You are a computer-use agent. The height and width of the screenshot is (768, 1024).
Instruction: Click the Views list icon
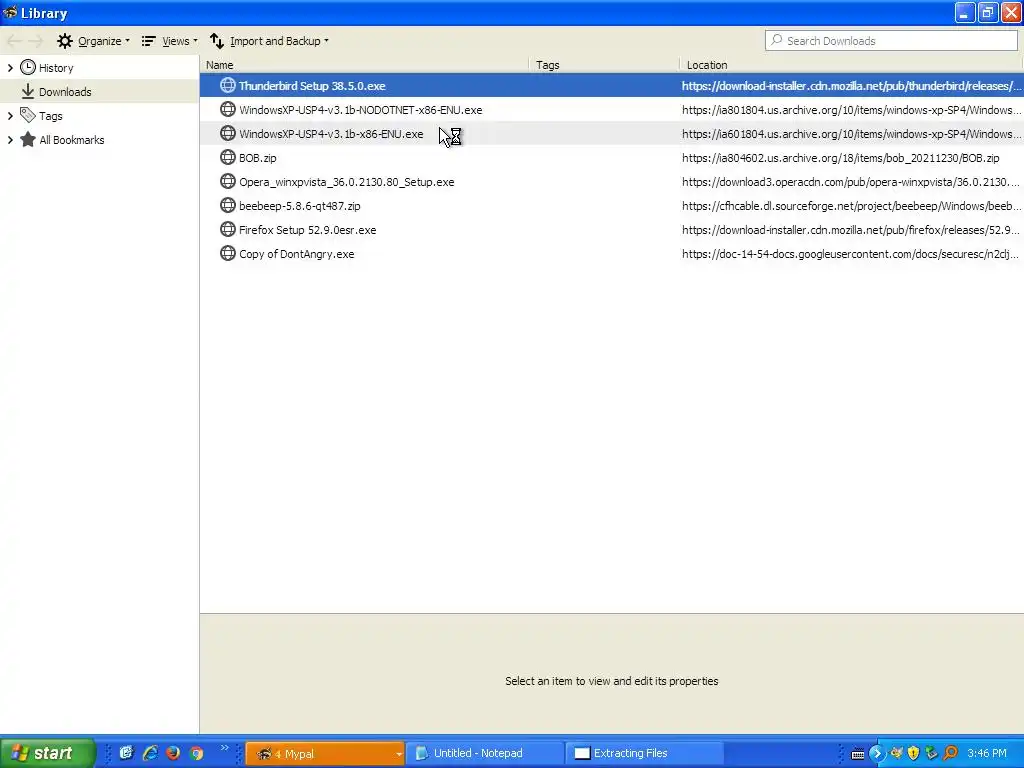click(x=149, y=41)
